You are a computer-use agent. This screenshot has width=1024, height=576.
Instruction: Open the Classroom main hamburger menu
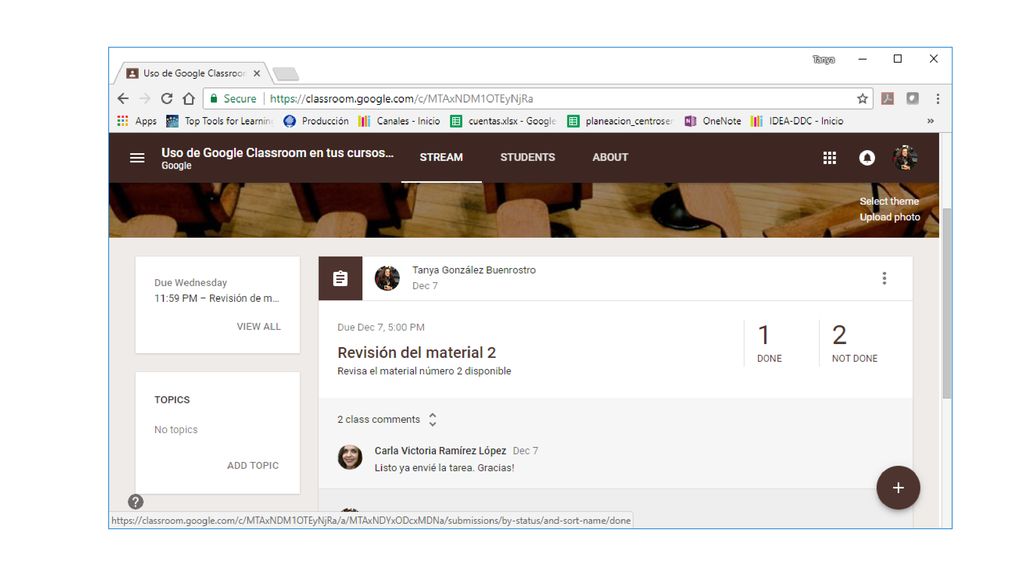137,158
